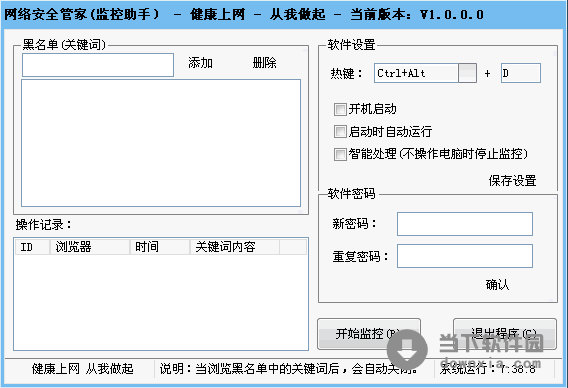This screenshot has height=388, width=568.
Task: Click the ID column header
Action: (32, 247)
